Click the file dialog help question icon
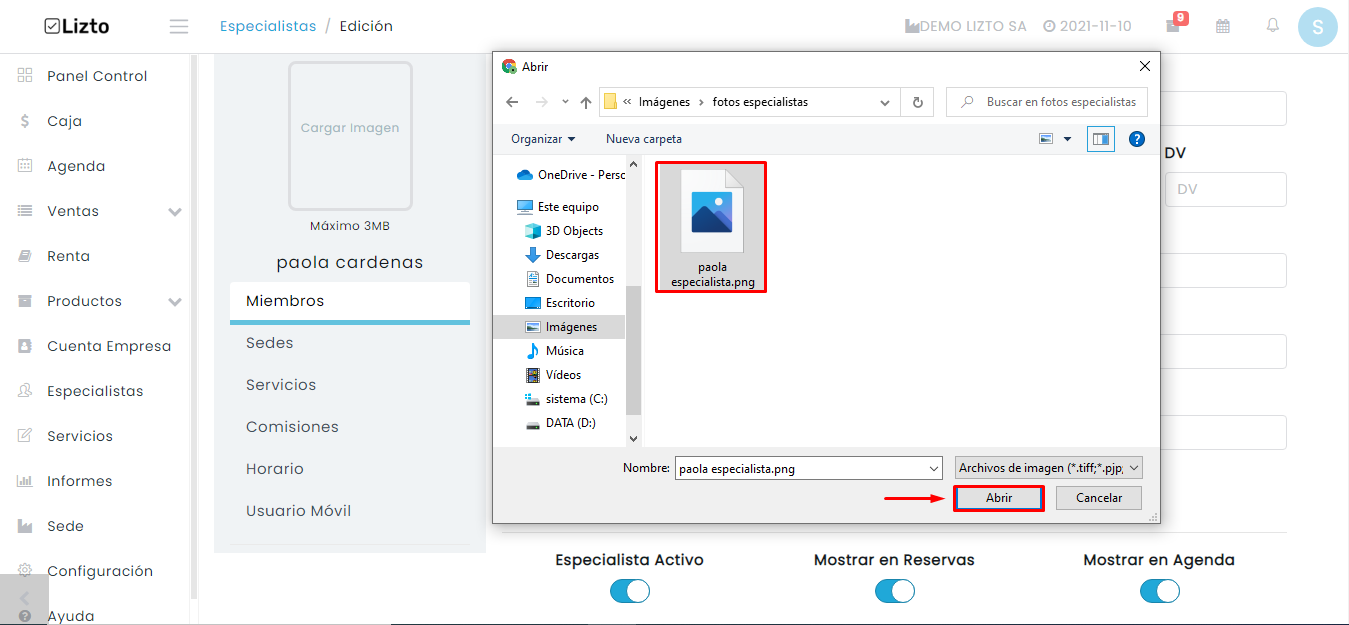 point(1136,139)
